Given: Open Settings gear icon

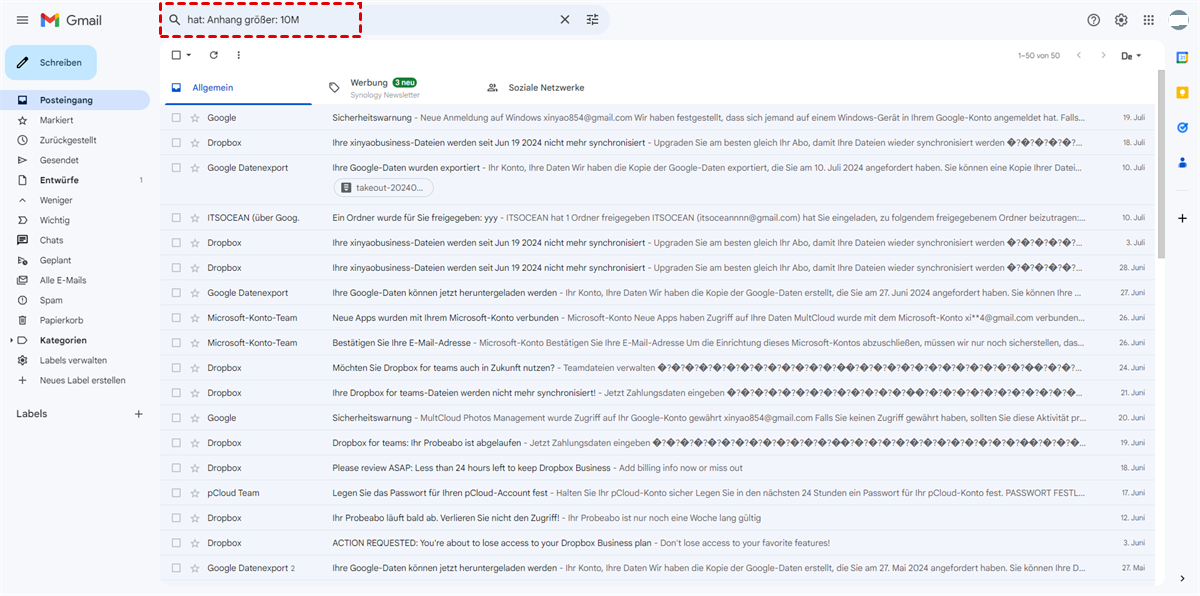Looking at the screenshot, I should 1121,20.
